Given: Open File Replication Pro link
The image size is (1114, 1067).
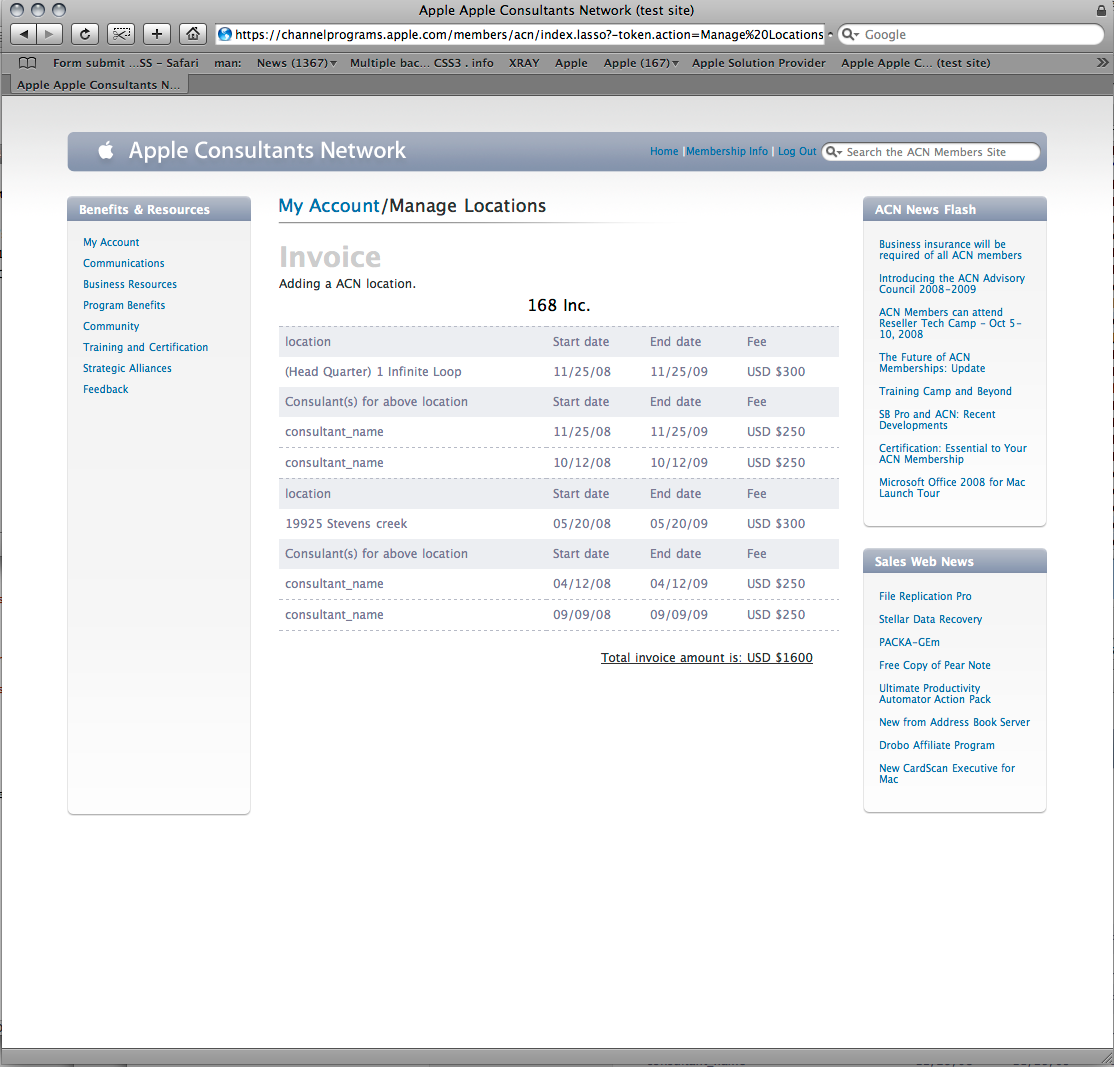Looking at the screenshot, I should coord(925,596).
